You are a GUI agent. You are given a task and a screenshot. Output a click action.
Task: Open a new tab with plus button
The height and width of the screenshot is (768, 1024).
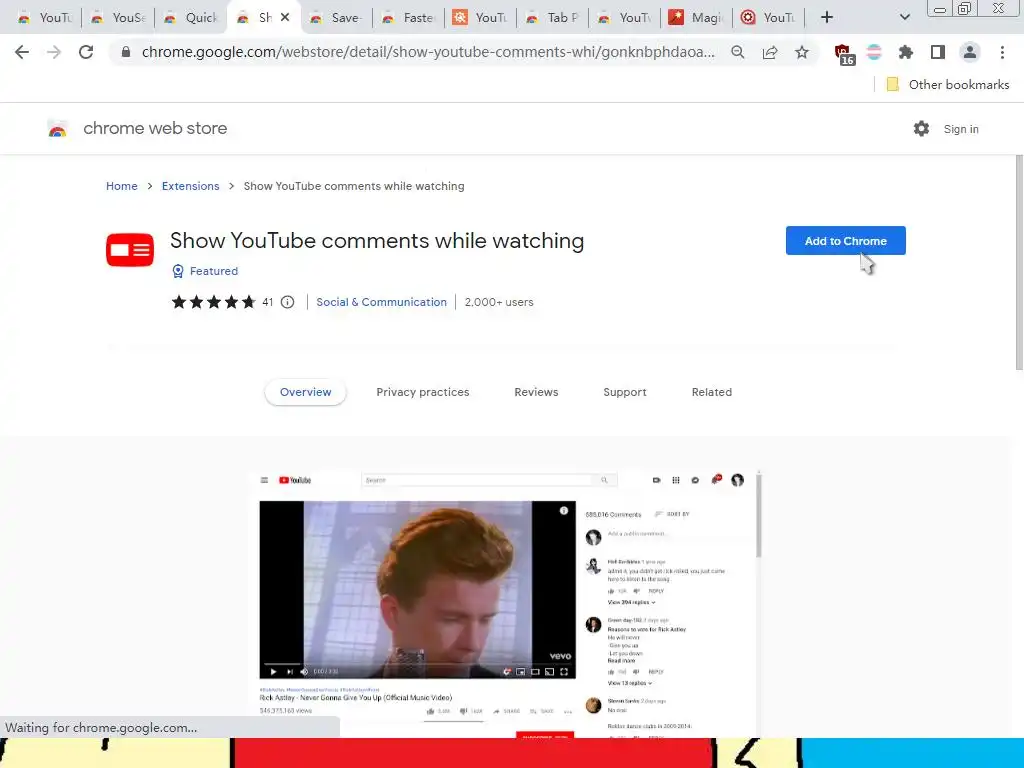tap(827, 18)
